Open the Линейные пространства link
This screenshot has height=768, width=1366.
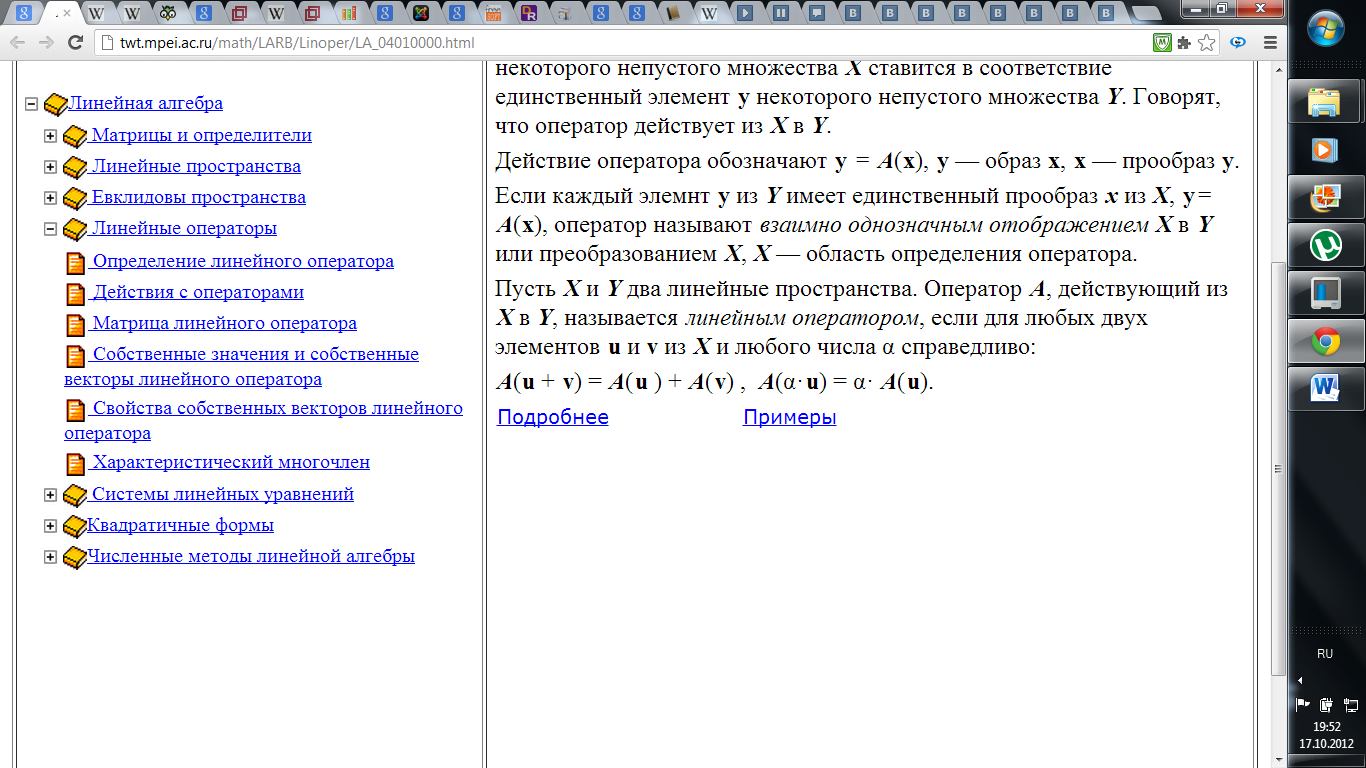196,166
